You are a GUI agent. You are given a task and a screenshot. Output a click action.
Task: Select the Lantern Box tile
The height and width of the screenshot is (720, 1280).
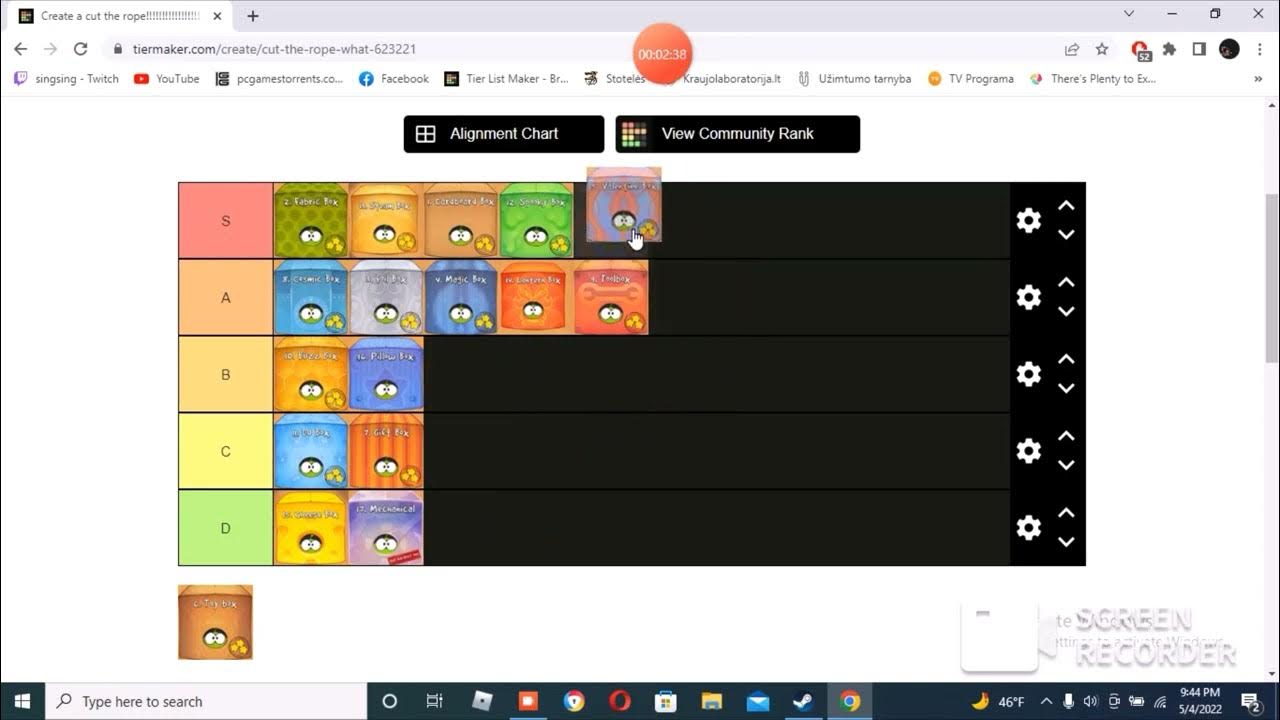536,297
